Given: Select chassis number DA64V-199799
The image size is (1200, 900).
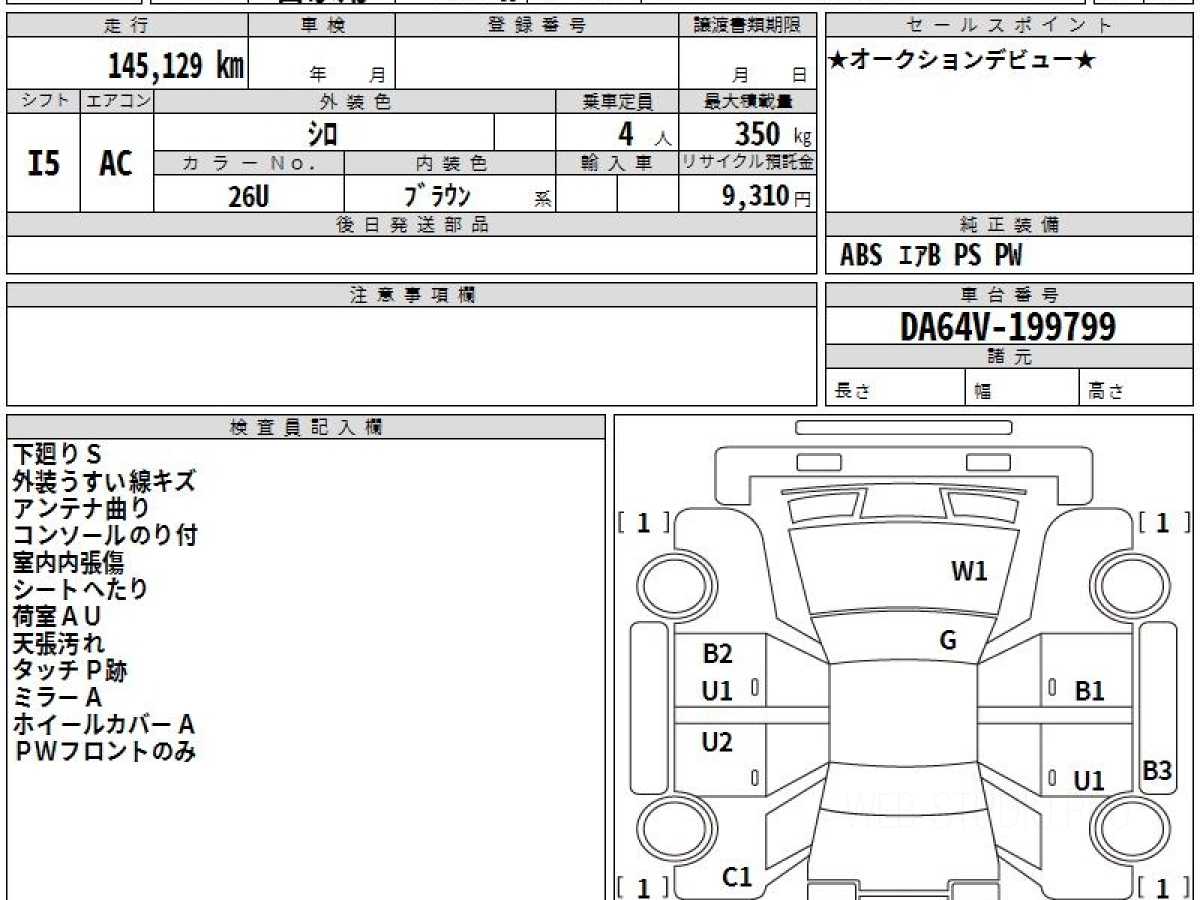Looking at the screenshot, I should [x=1008, y=326].
